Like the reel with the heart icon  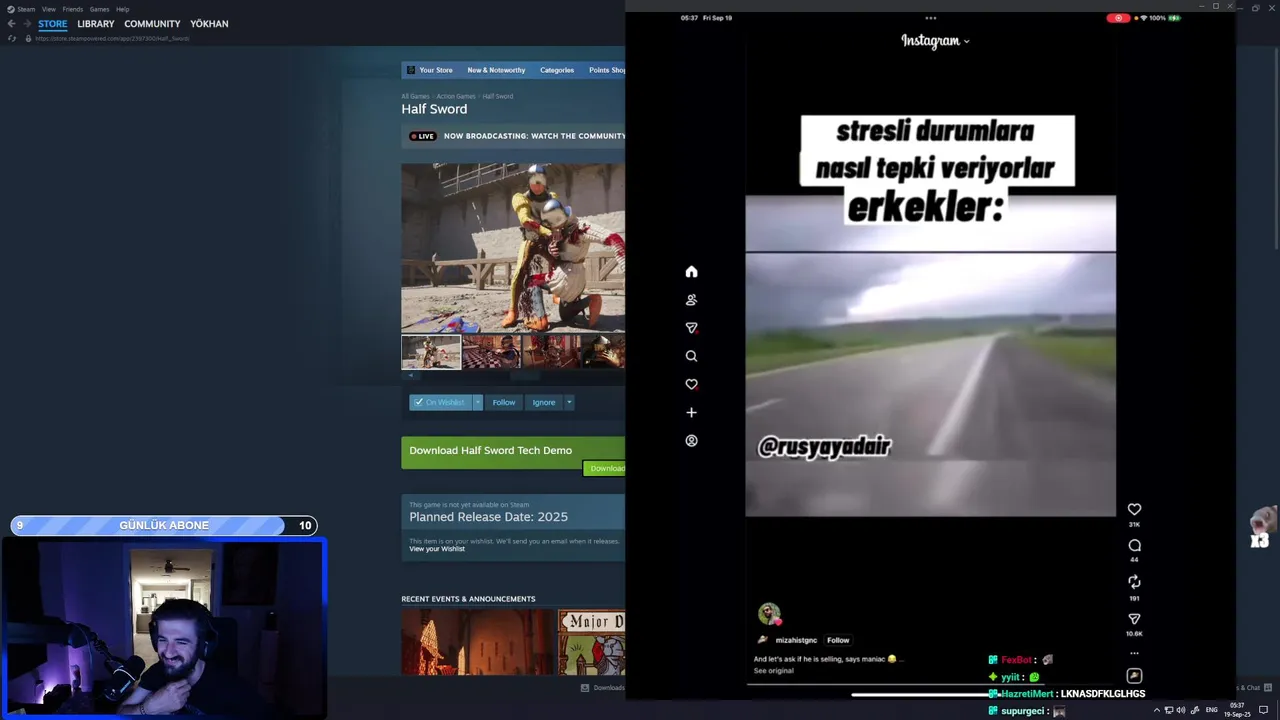pyautogui.click(x=1134, y=509)
